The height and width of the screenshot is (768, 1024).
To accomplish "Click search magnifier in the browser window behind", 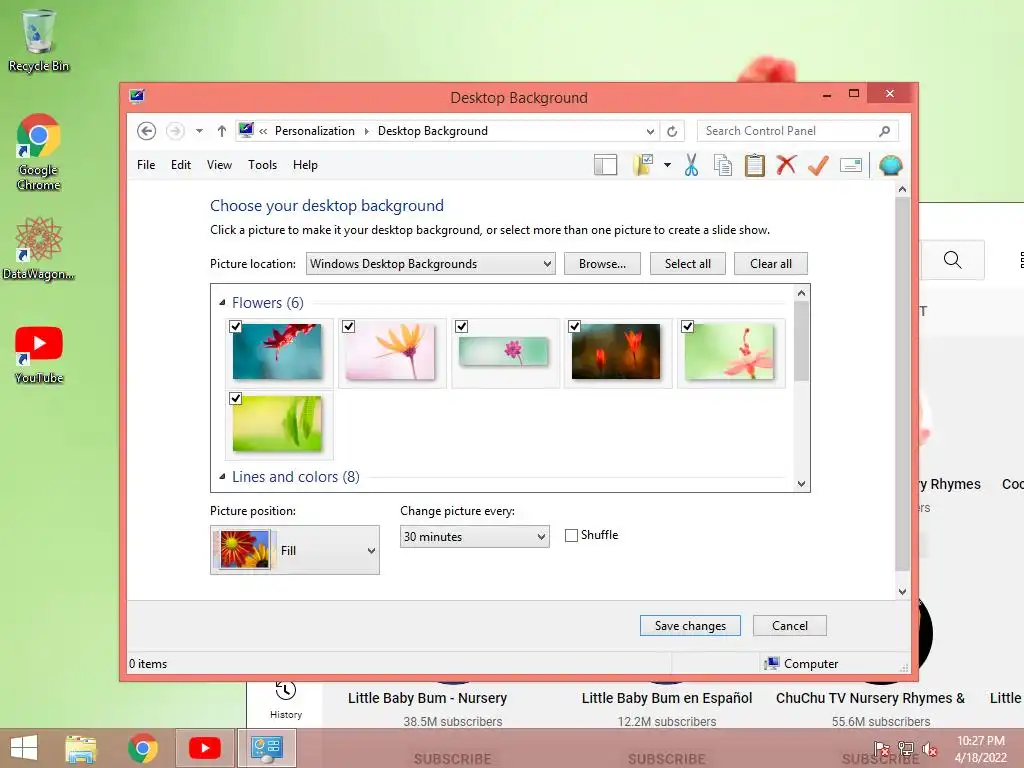I will click(952, 260).
